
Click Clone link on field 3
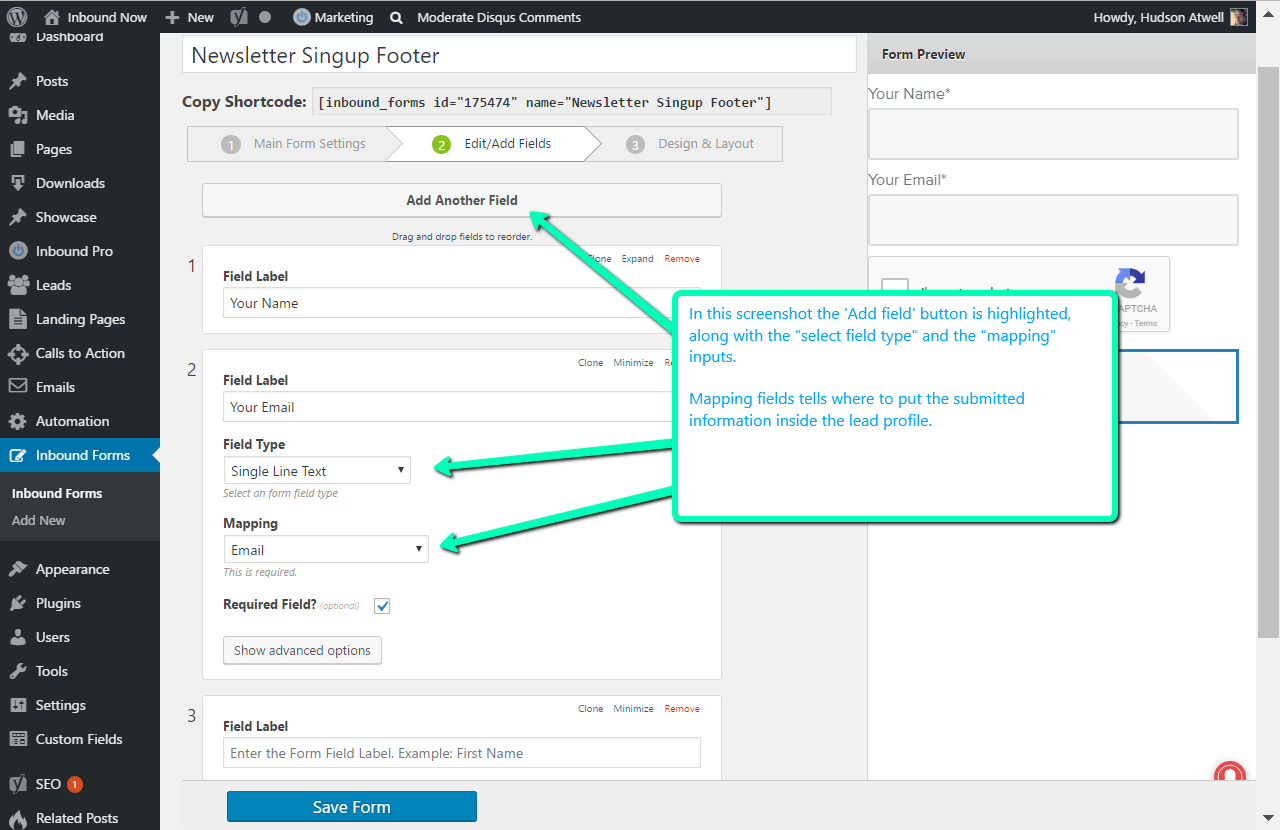591,709
